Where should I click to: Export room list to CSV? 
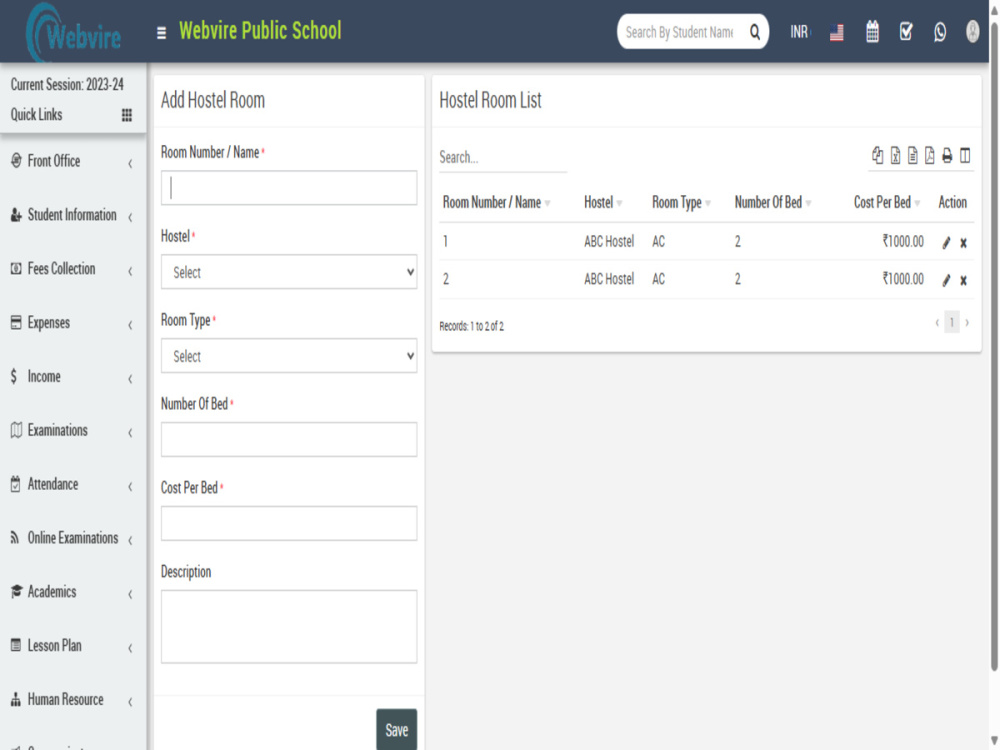(x=913, y=155)
